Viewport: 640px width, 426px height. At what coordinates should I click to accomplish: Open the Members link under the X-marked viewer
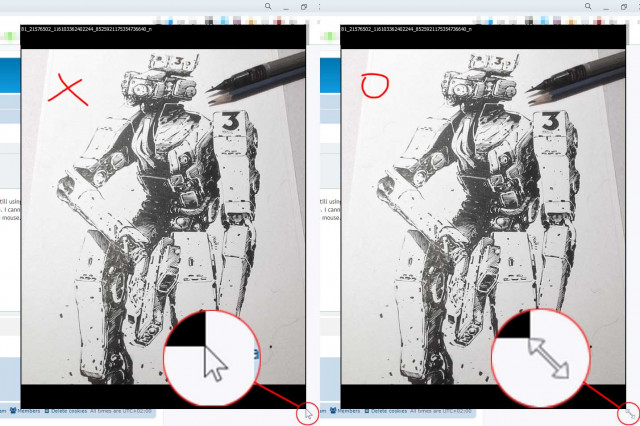tap(29, 411)
